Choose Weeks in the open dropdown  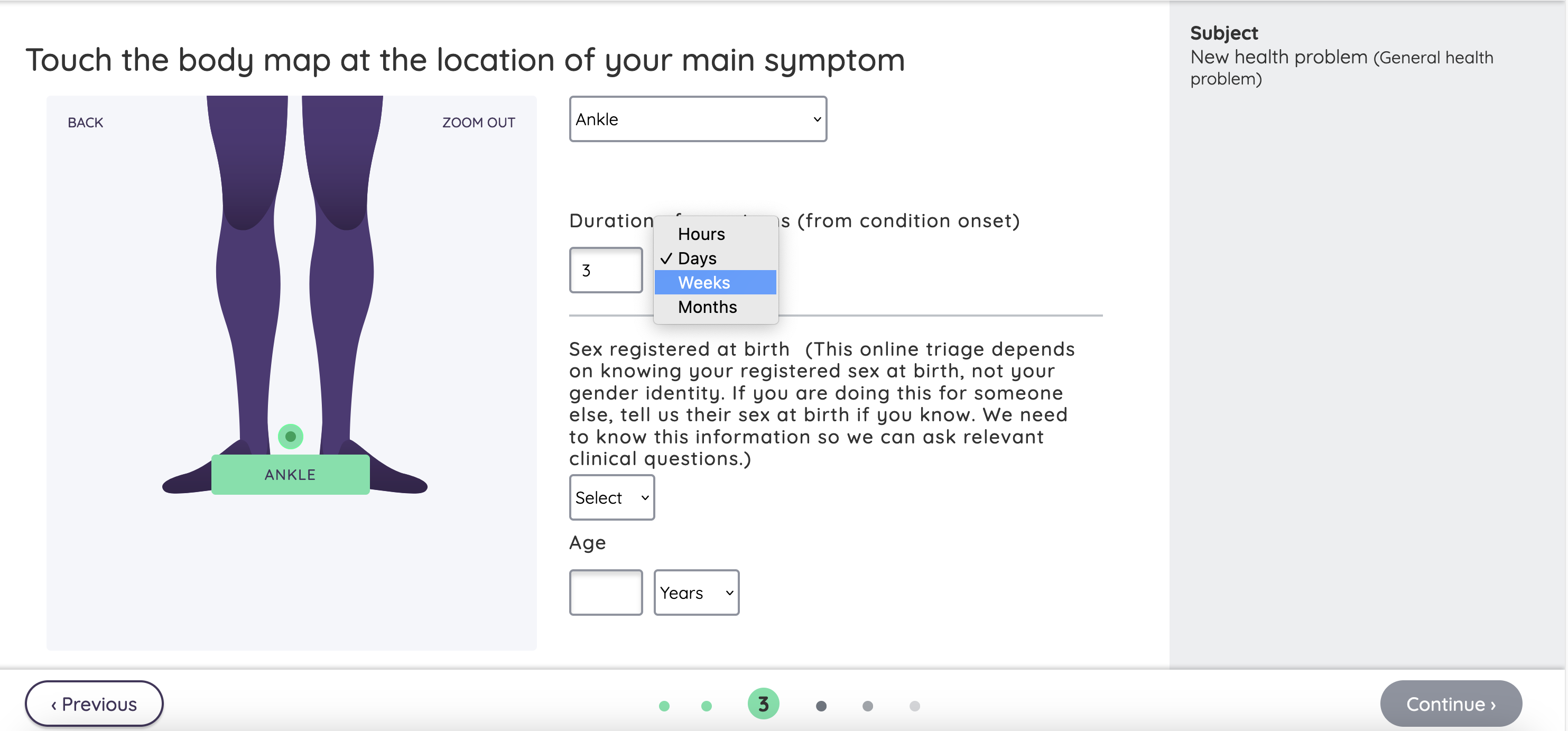click(703, 282)
